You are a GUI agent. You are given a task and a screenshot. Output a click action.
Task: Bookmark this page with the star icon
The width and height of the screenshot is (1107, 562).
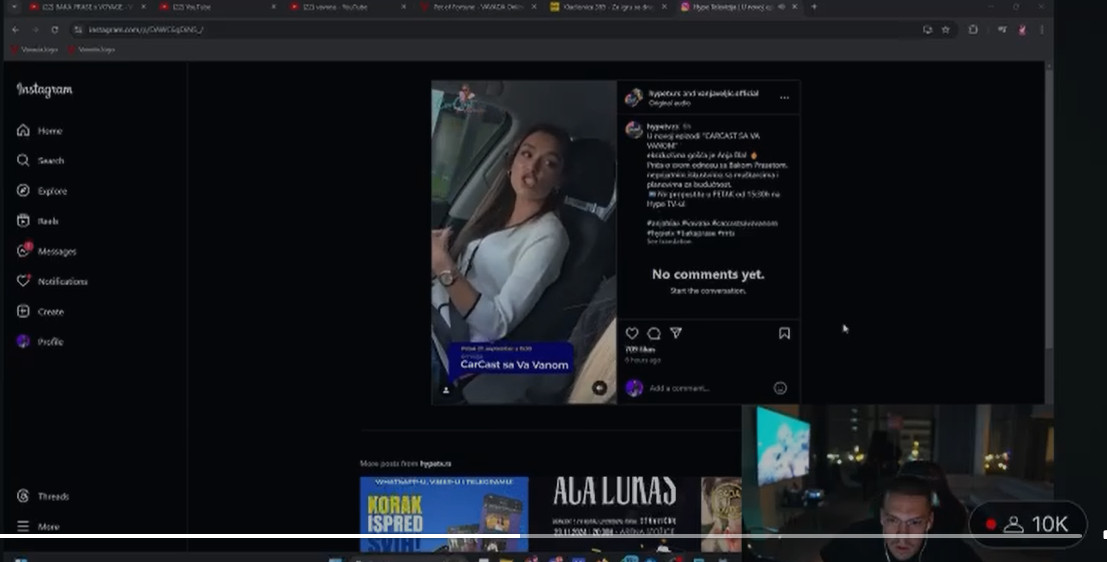(945, 29)
